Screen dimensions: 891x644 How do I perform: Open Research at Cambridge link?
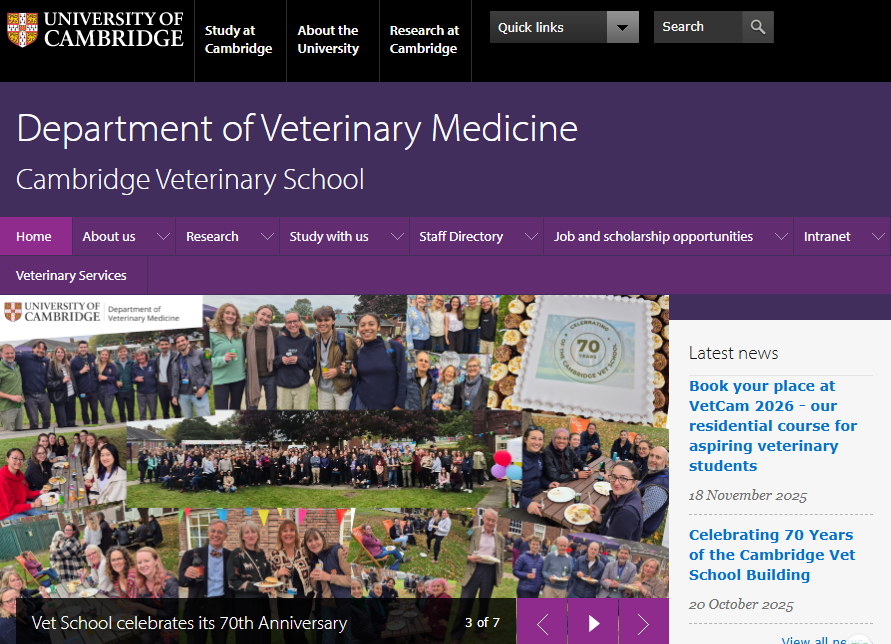(424, 40)
